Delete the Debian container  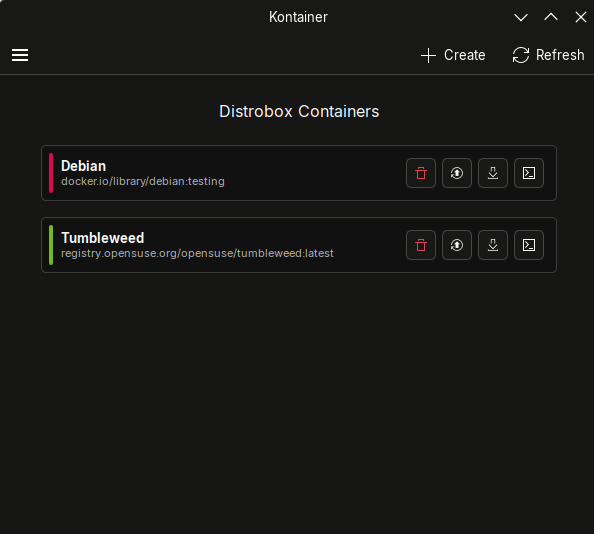pos(421,173)
